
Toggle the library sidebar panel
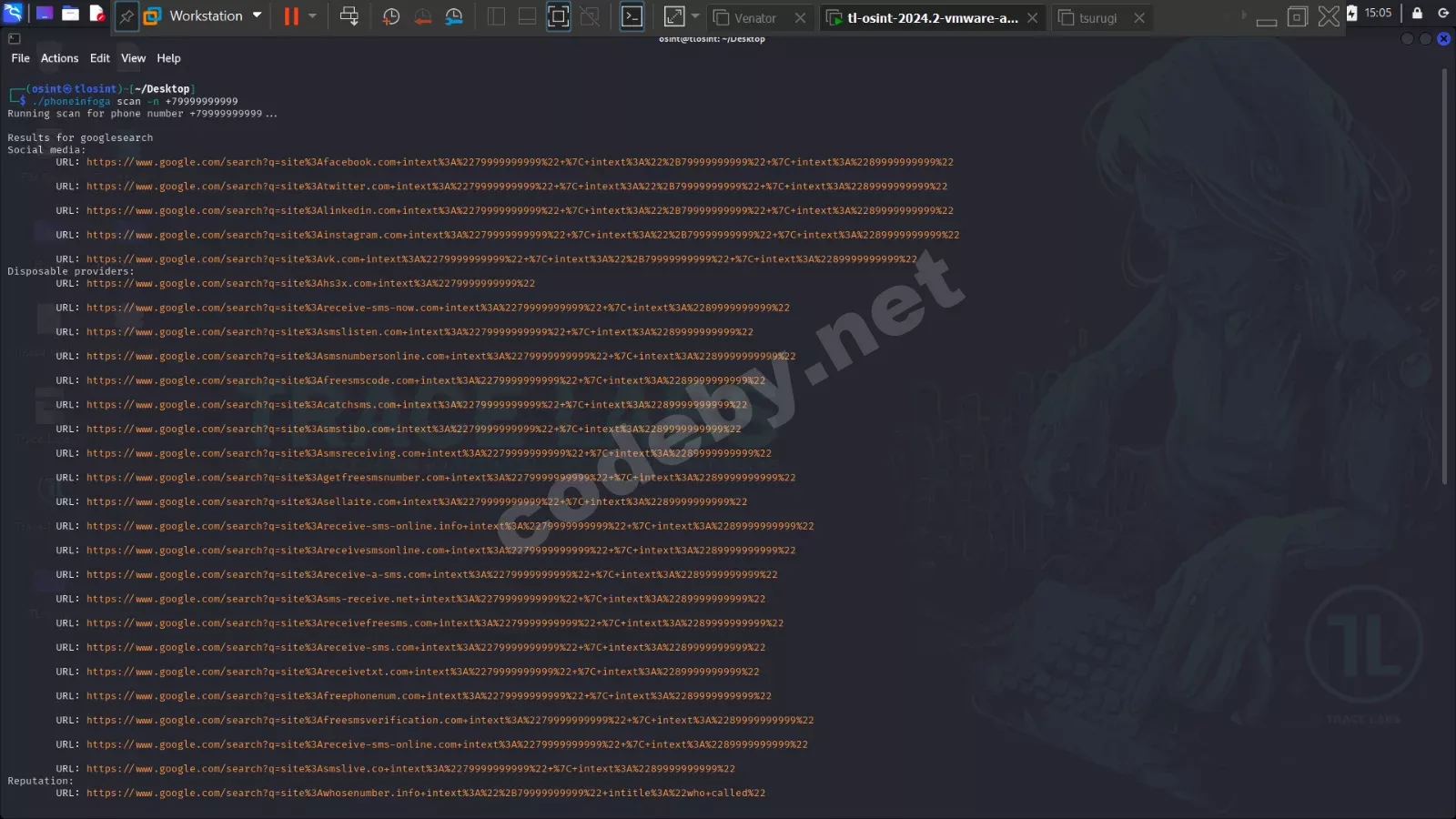(496, 15)
